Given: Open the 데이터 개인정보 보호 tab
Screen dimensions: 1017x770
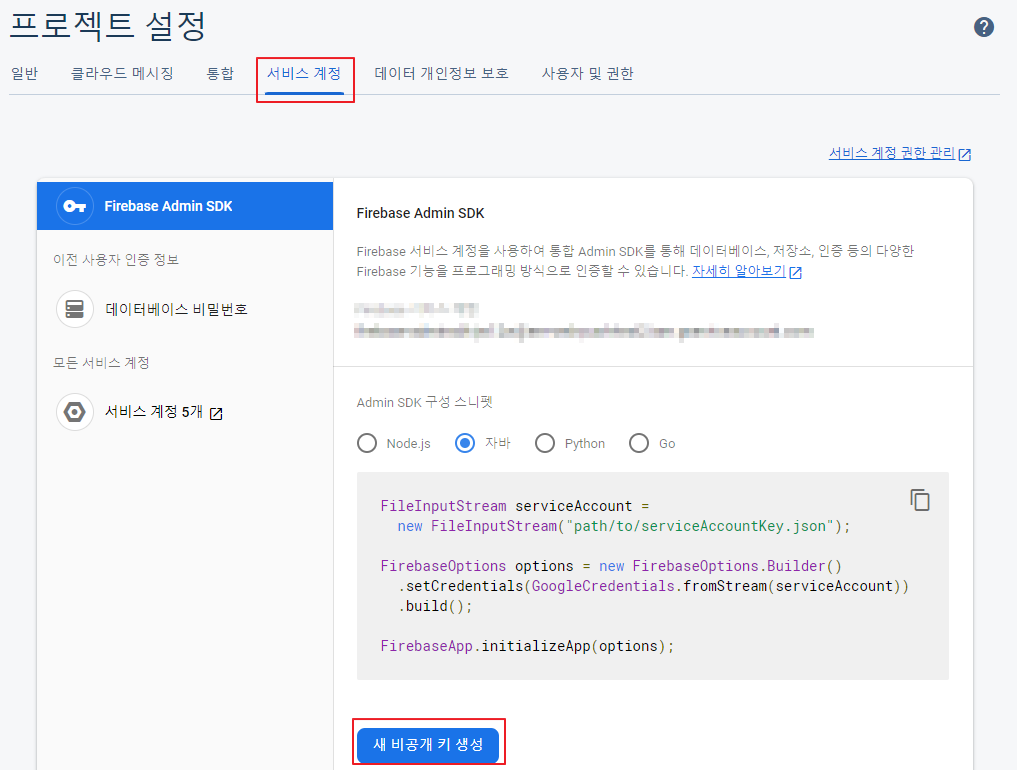Looking at the screenshot, I should pos(439,73).
